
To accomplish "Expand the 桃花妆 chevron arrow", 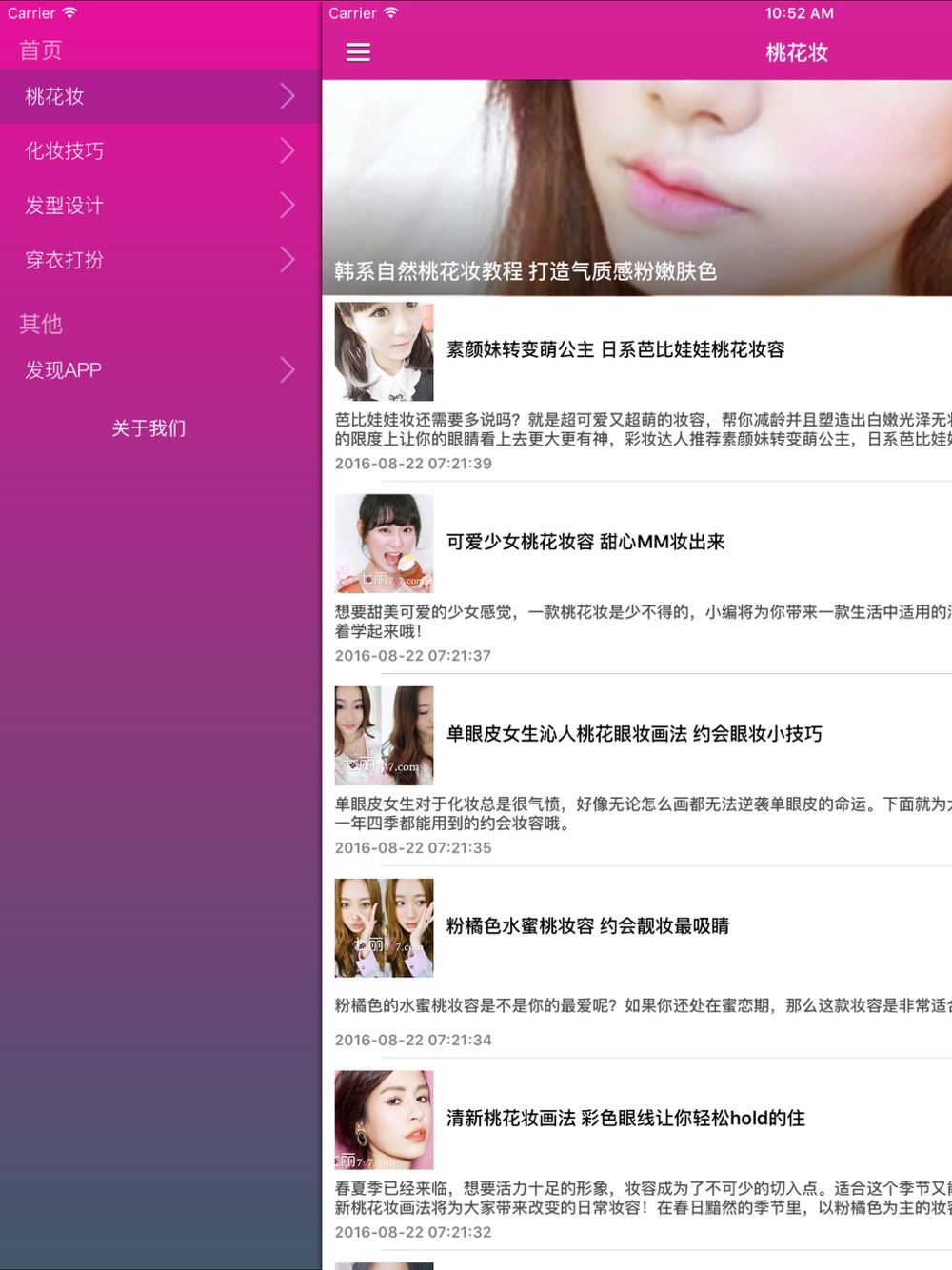I will pos(288,96).
